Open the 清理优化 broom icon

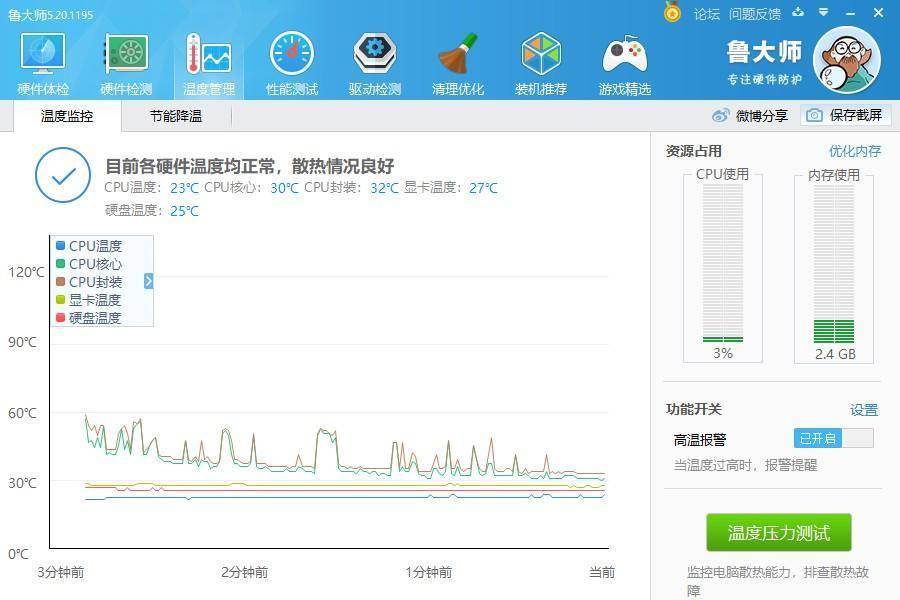point(457,53)
